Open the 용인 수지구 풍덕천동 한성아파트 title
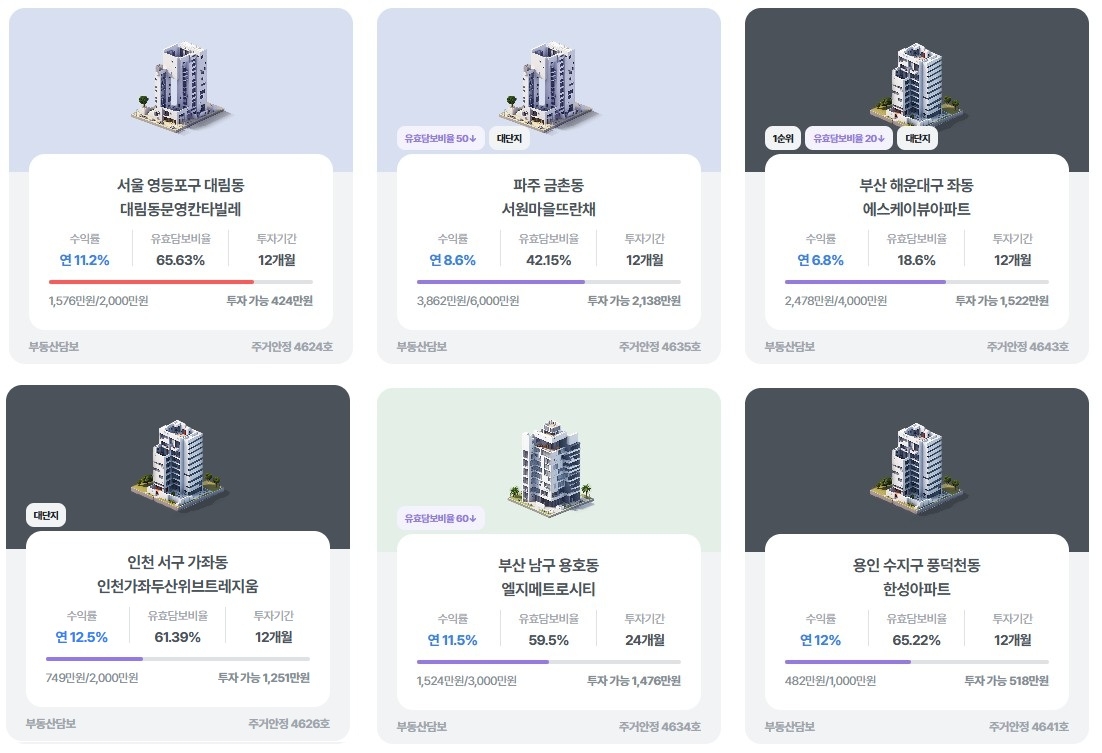1102x753 pixels. [916, 577]
